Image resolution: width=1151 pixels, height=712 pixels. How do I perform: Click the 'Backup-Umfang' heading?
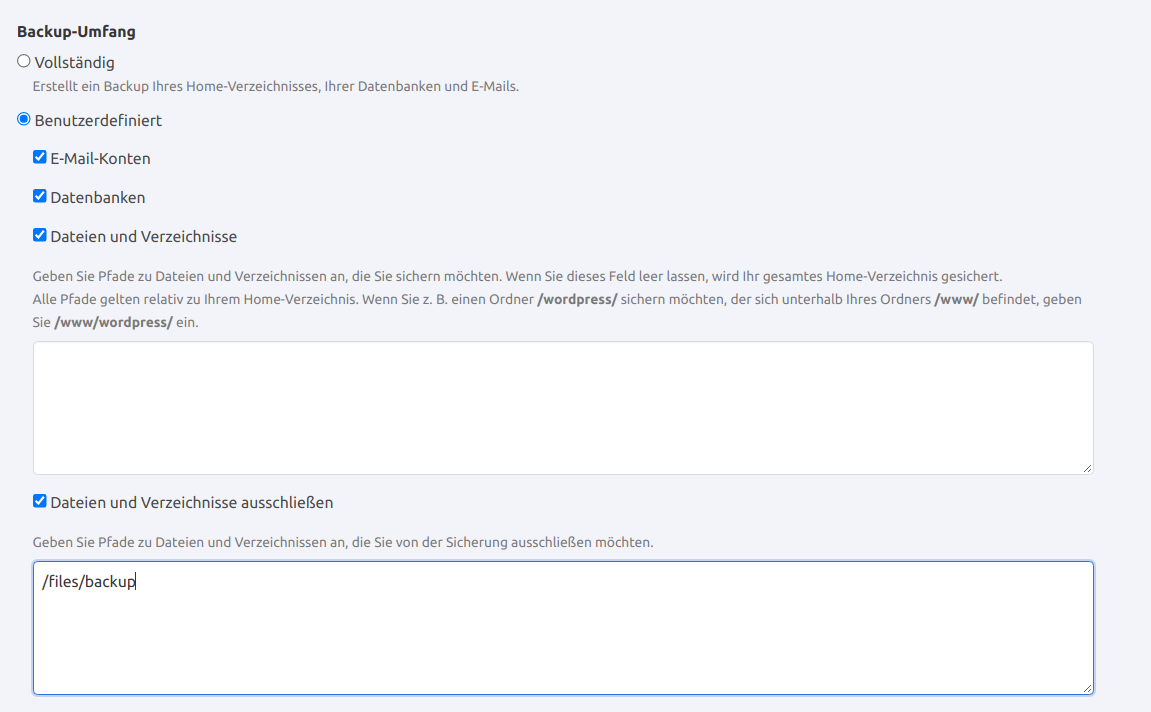point(76,32)
